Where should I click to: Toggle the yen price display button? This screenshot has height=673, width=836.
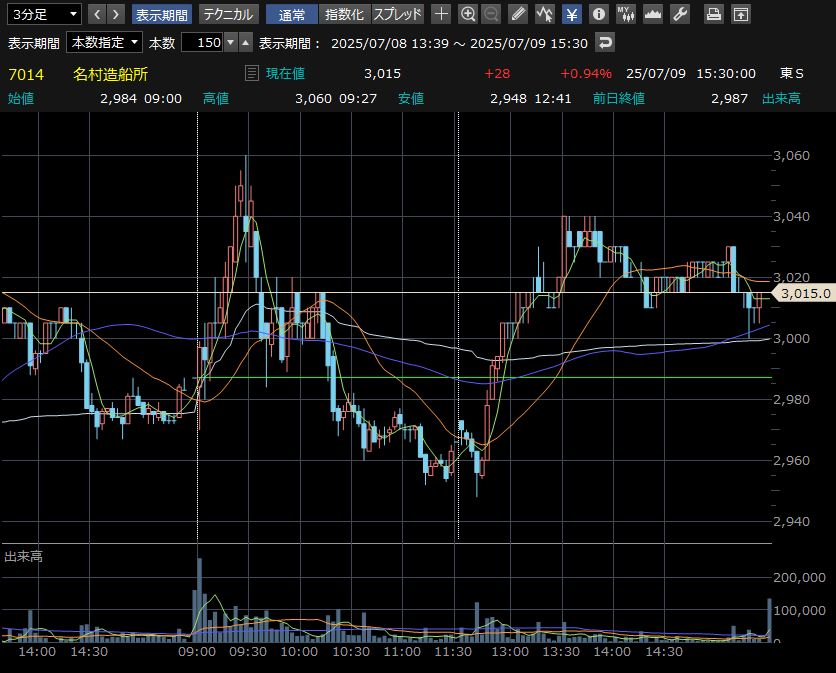coord(571,14)
